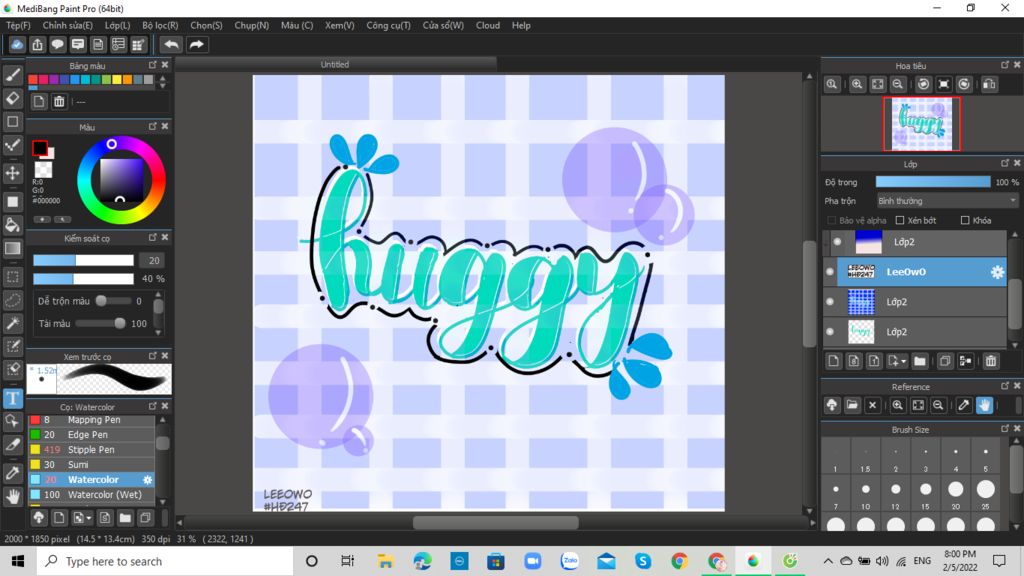1024x576 pixels.
Task: Zoom out using the Hoa tiêu panel icon
Action: (x=898, y=84)
